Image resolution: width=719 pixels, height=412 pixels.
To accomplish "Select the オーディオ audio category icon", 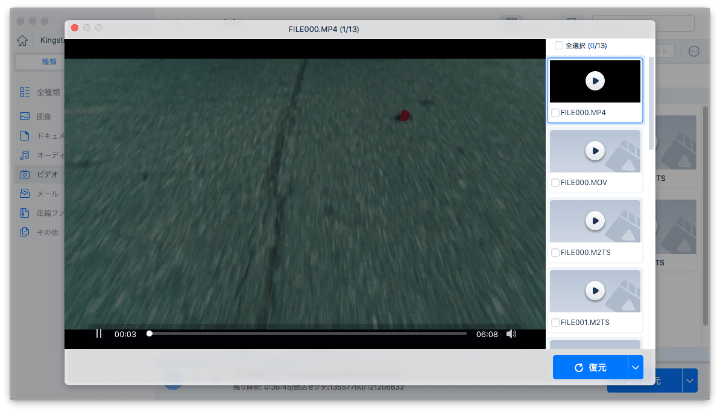I will [x=25, y=155].
